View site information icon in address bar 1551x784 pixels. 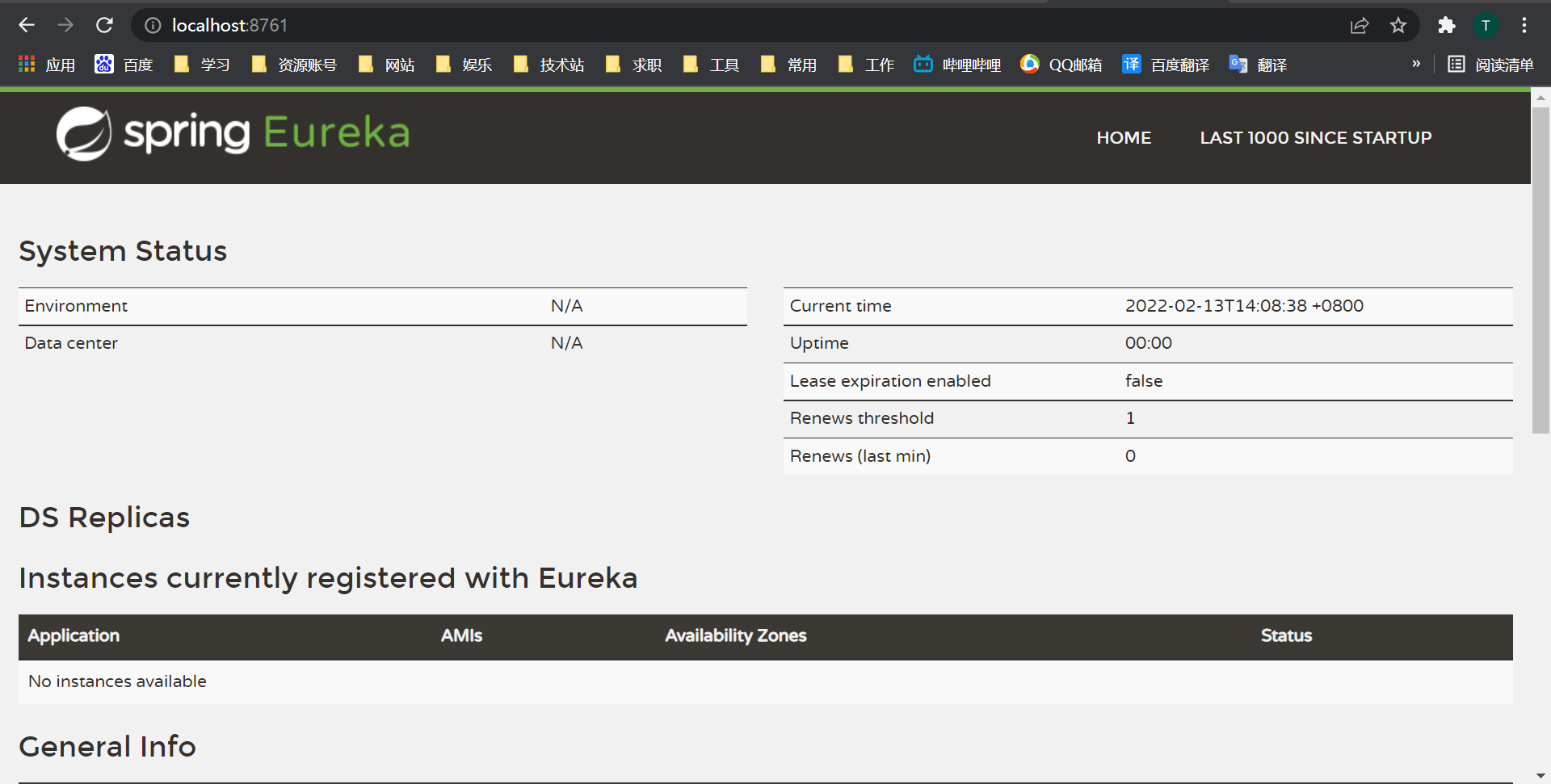tap(153, 26)
